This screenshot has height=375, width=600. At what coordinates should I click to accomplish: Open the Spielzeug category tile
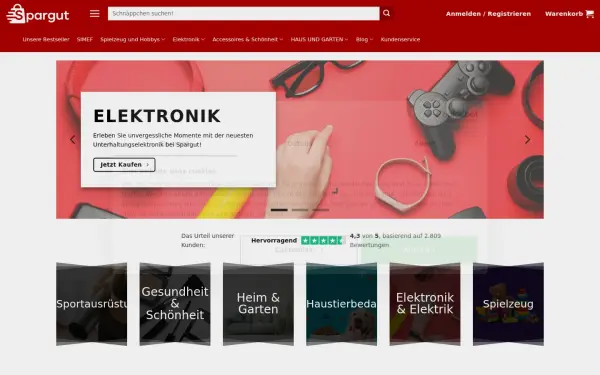(508, 304)
